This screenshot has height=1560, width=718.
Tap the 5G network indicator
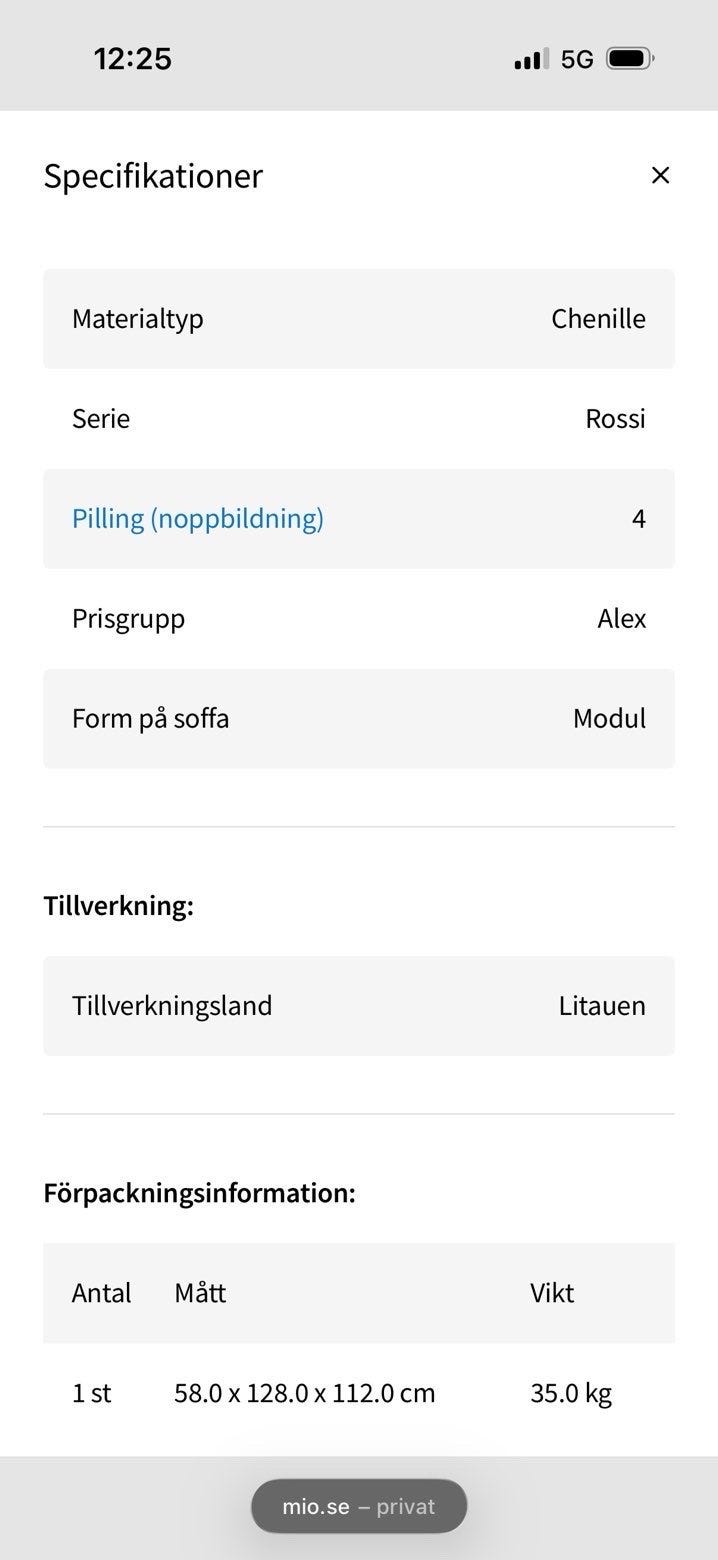[x=577, y=60]
